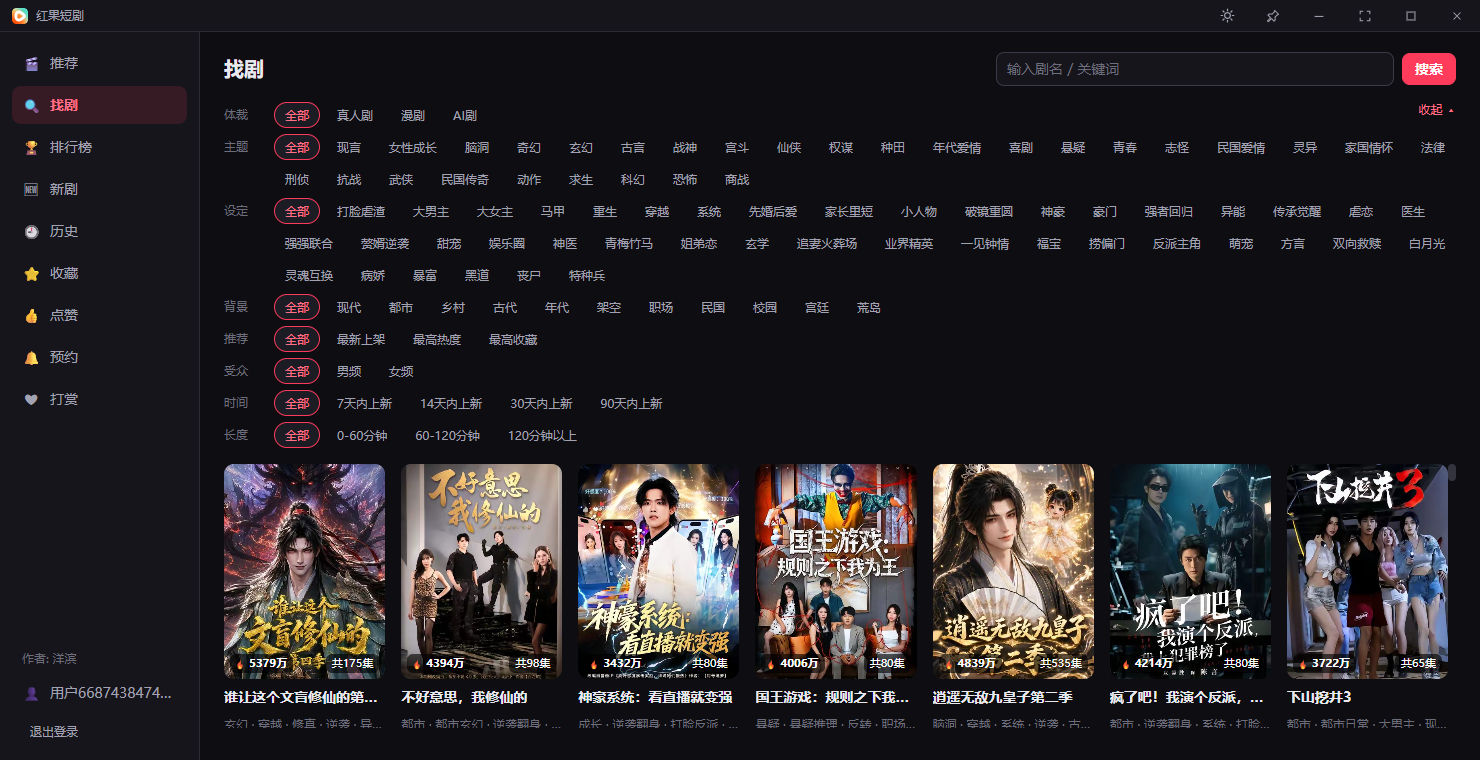Select 都市 background filter

click(401, 308)
